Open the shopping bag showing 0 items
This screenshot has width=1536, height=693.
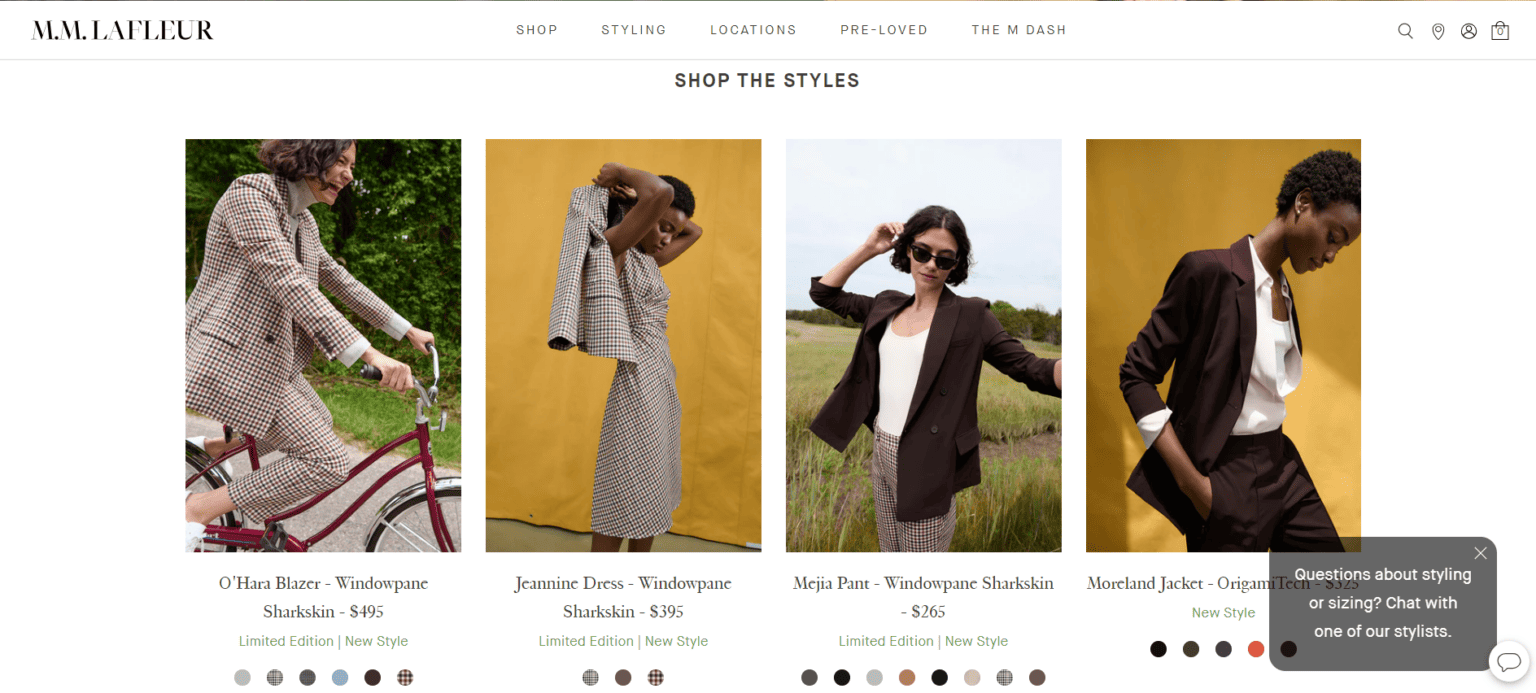coord(1500,30)
